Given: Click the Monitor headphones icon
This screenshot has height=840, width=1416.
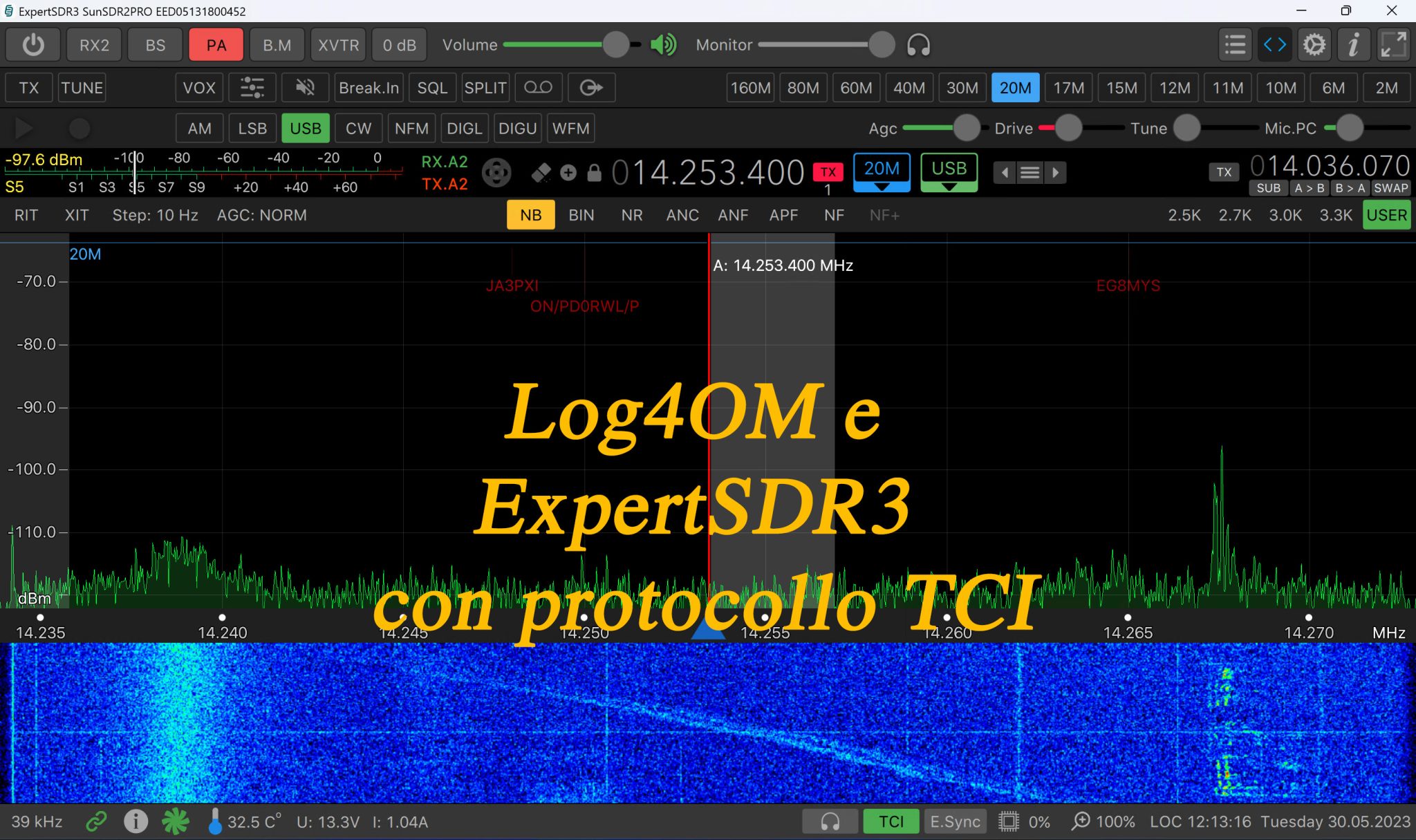Looking at the screenshot, I should 918,45.
